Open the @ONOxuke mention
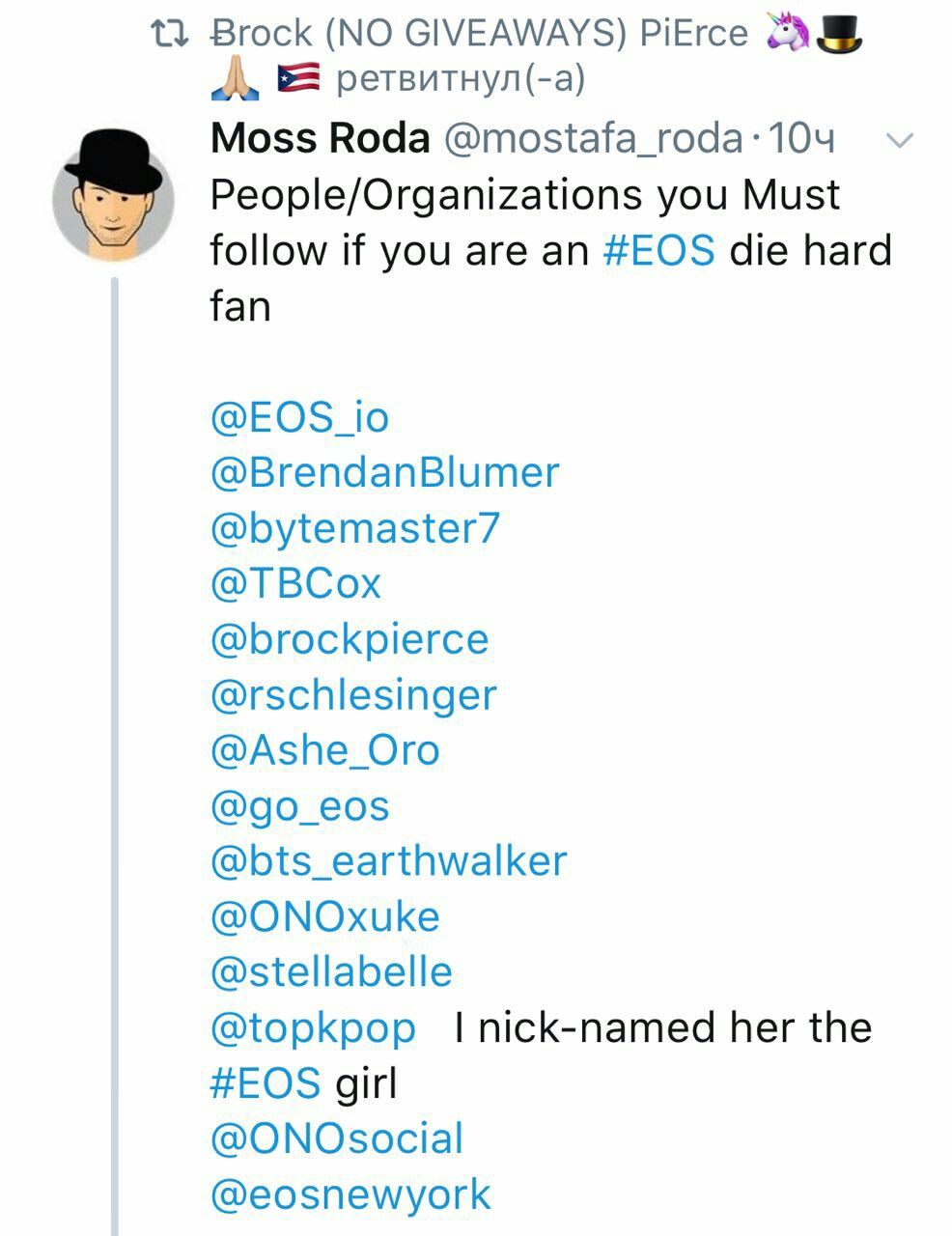This screenshot has height=1236, width=952. click(x=324, y=917)
